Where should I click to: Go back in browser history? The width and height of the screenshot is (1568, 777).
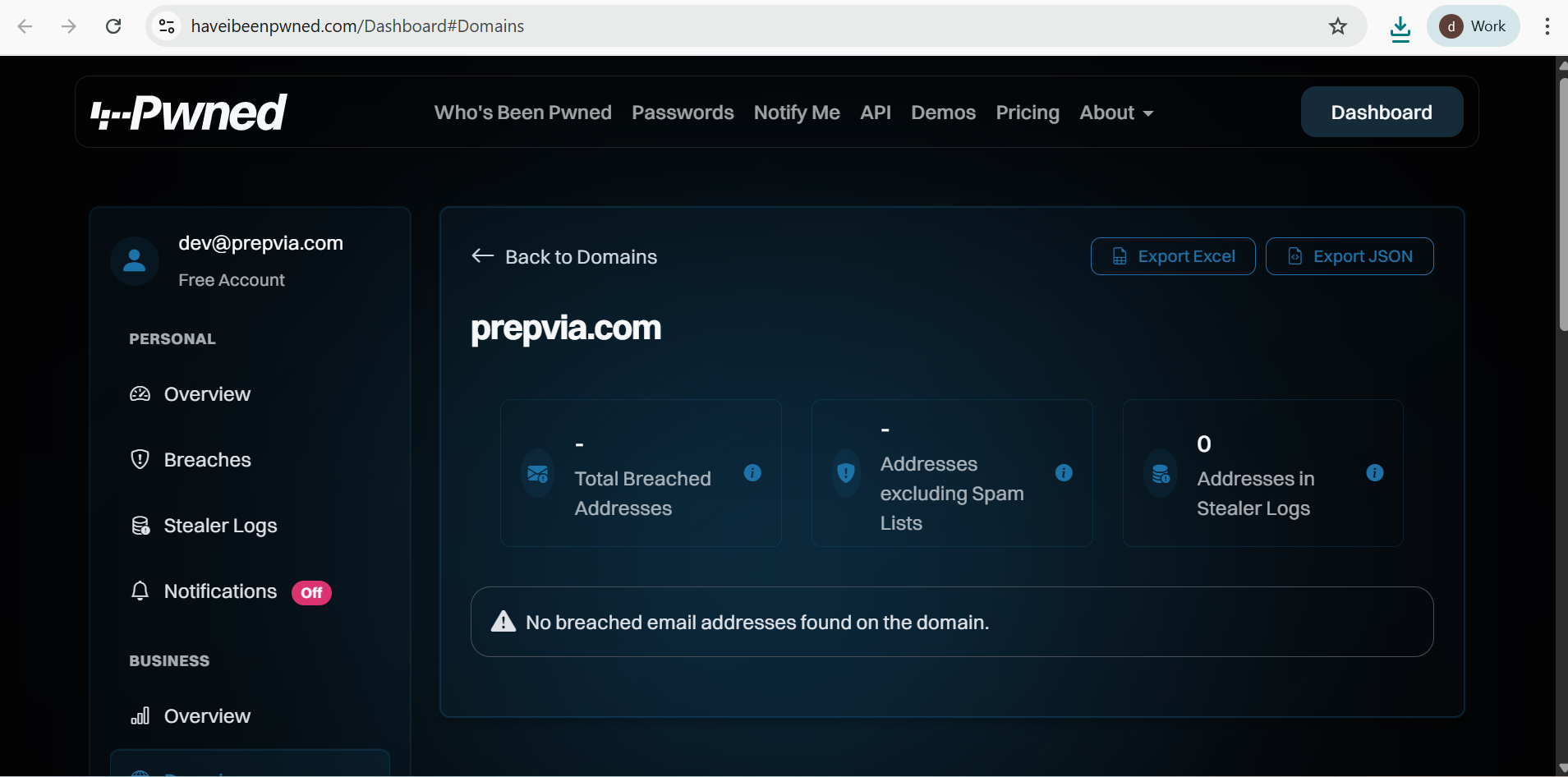[x=25, y=26]
